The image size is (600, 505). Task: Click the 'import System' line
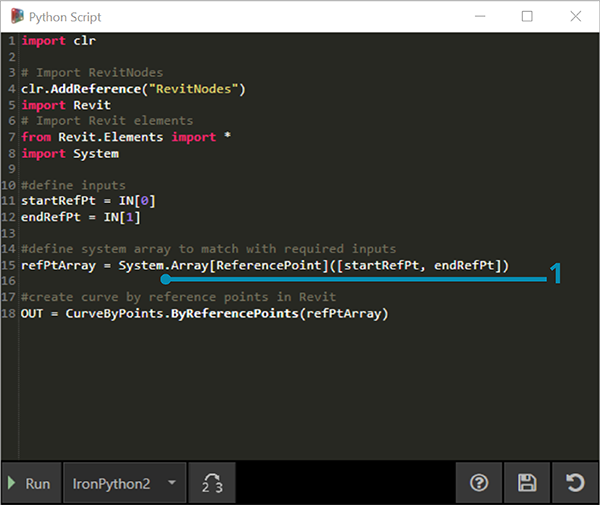[70, 153]
